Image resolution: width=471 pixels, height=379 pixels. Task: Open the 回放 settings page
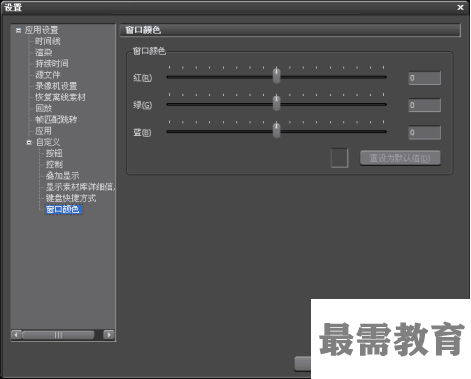pos(43,108)
